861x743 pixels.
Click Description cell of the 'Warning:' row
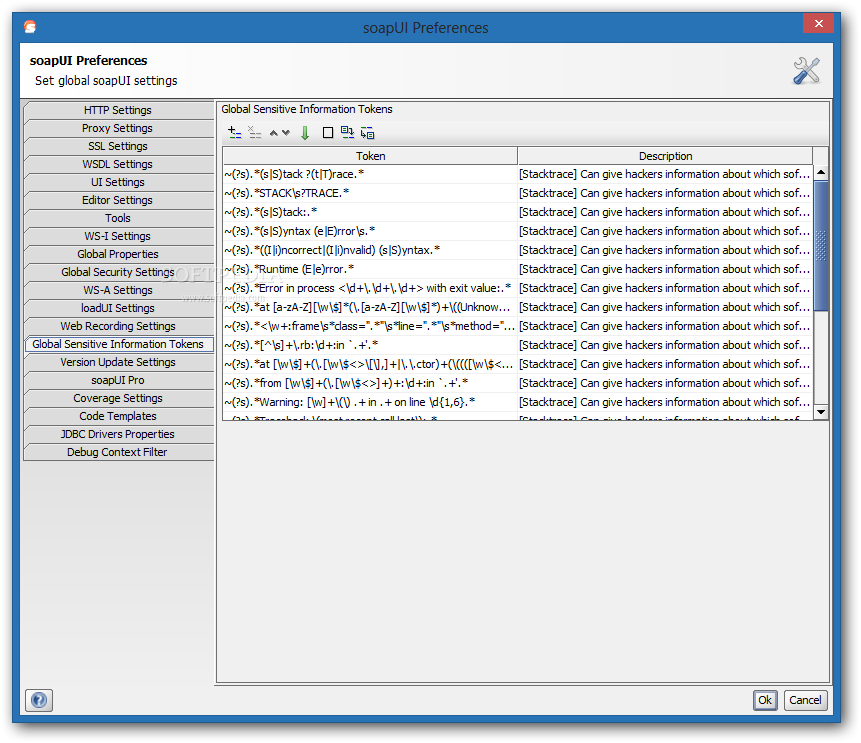[665, 403]
